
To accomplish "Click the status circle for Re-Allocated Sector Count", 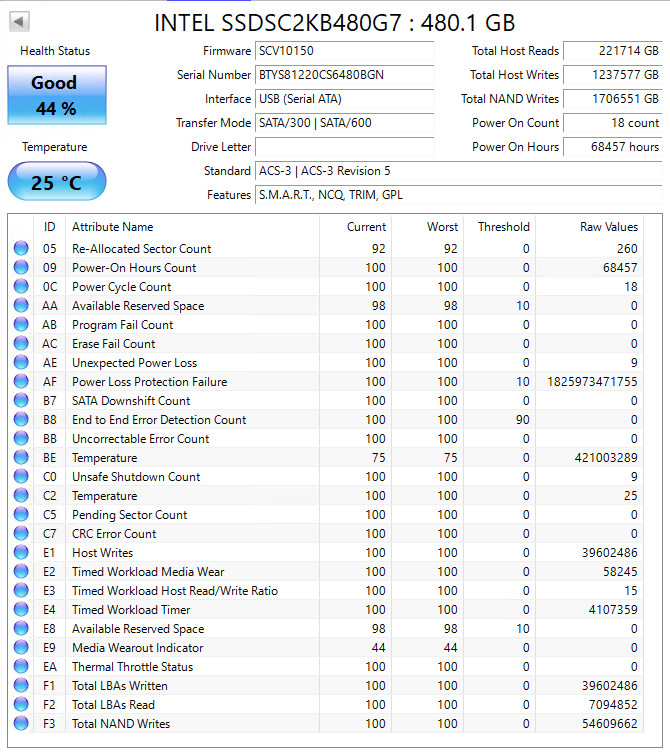I will tap(21, 248).
